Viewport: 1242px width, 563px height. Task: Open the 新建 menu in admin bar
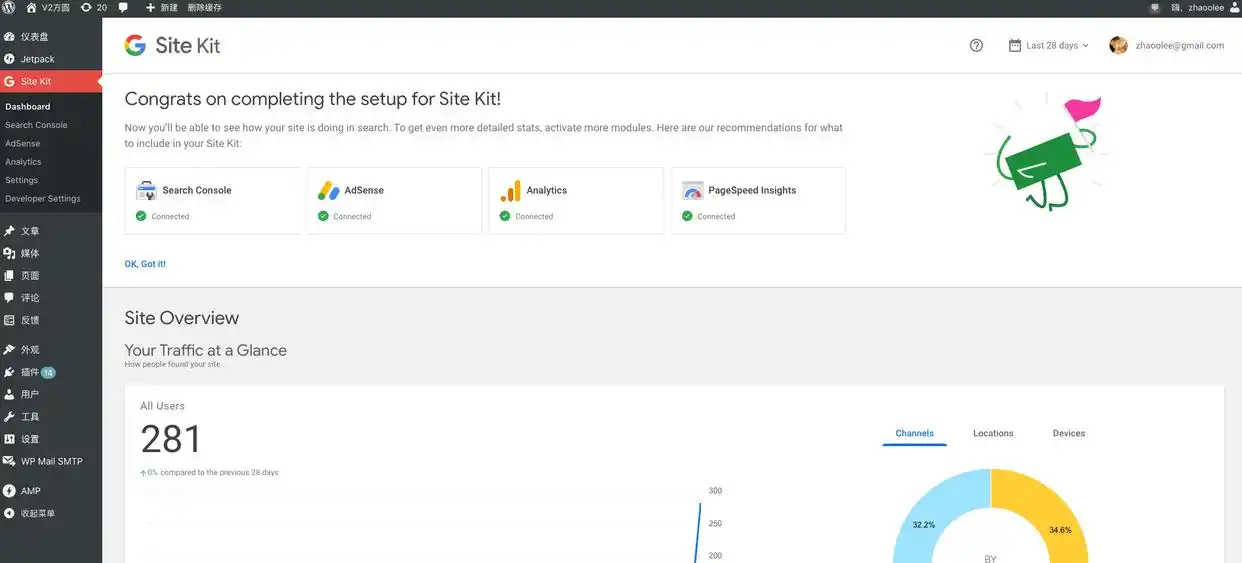click(x=161, y=8)
